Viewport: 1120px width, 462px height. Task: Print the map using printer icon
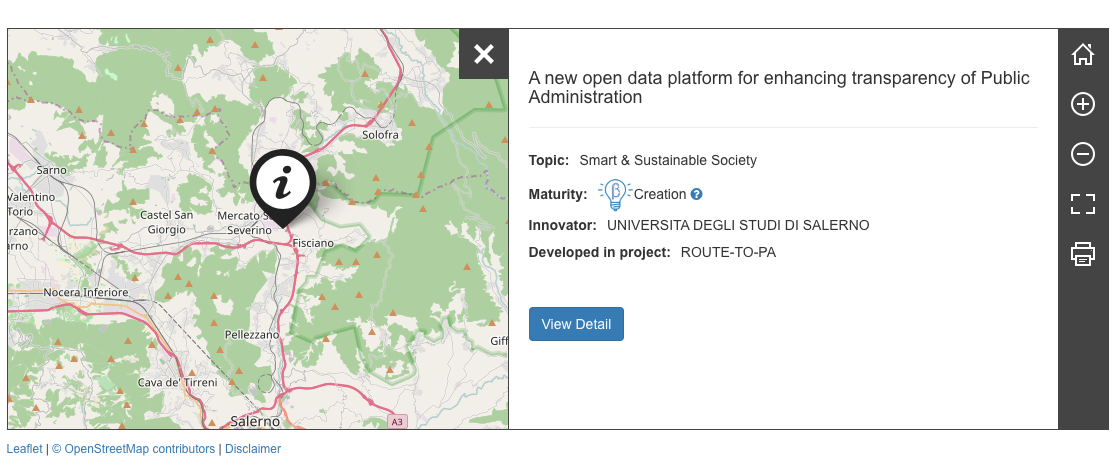[1082, 254]
